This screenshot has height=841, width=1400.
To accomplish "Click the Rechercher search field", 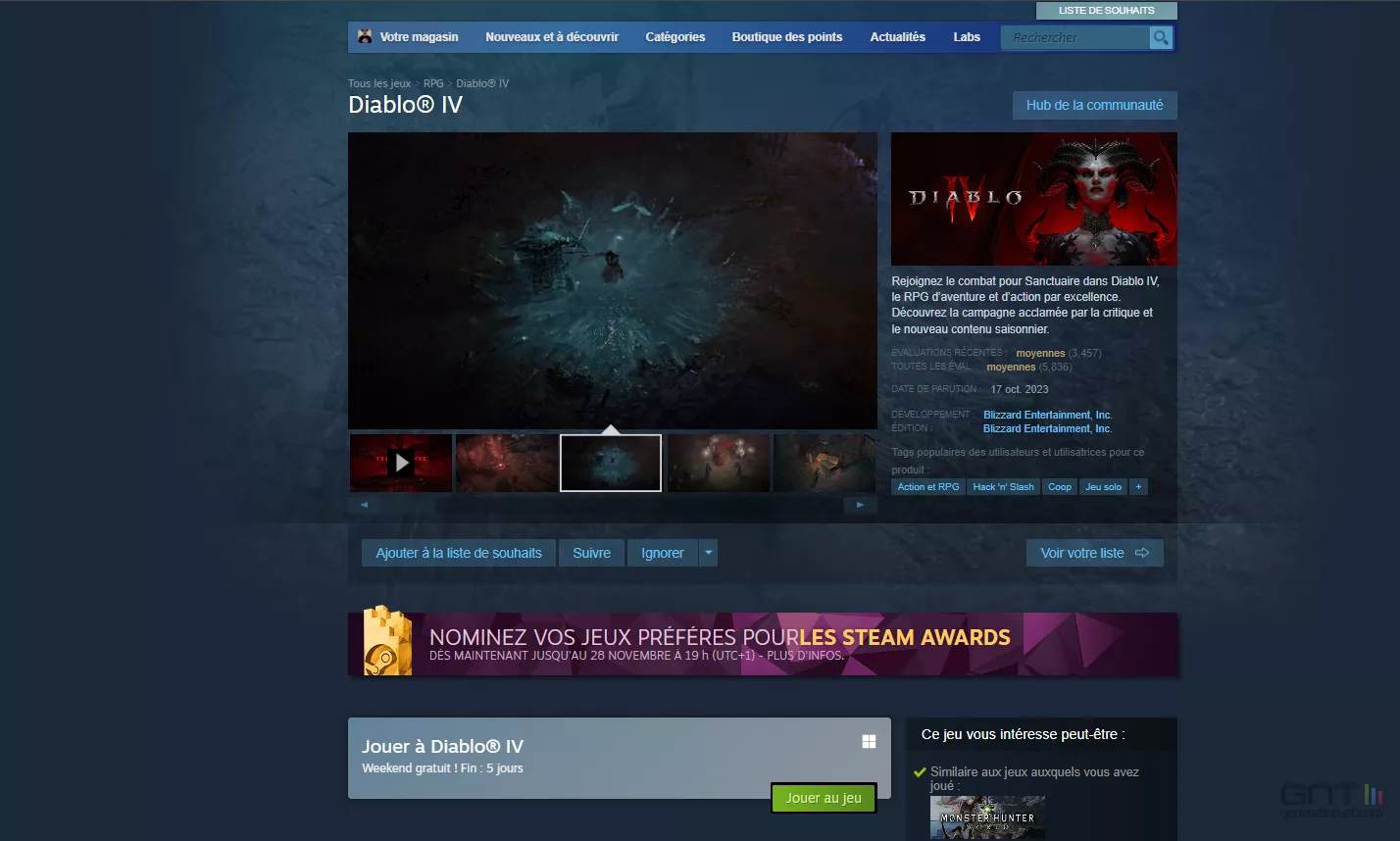I will [1075, 37].
